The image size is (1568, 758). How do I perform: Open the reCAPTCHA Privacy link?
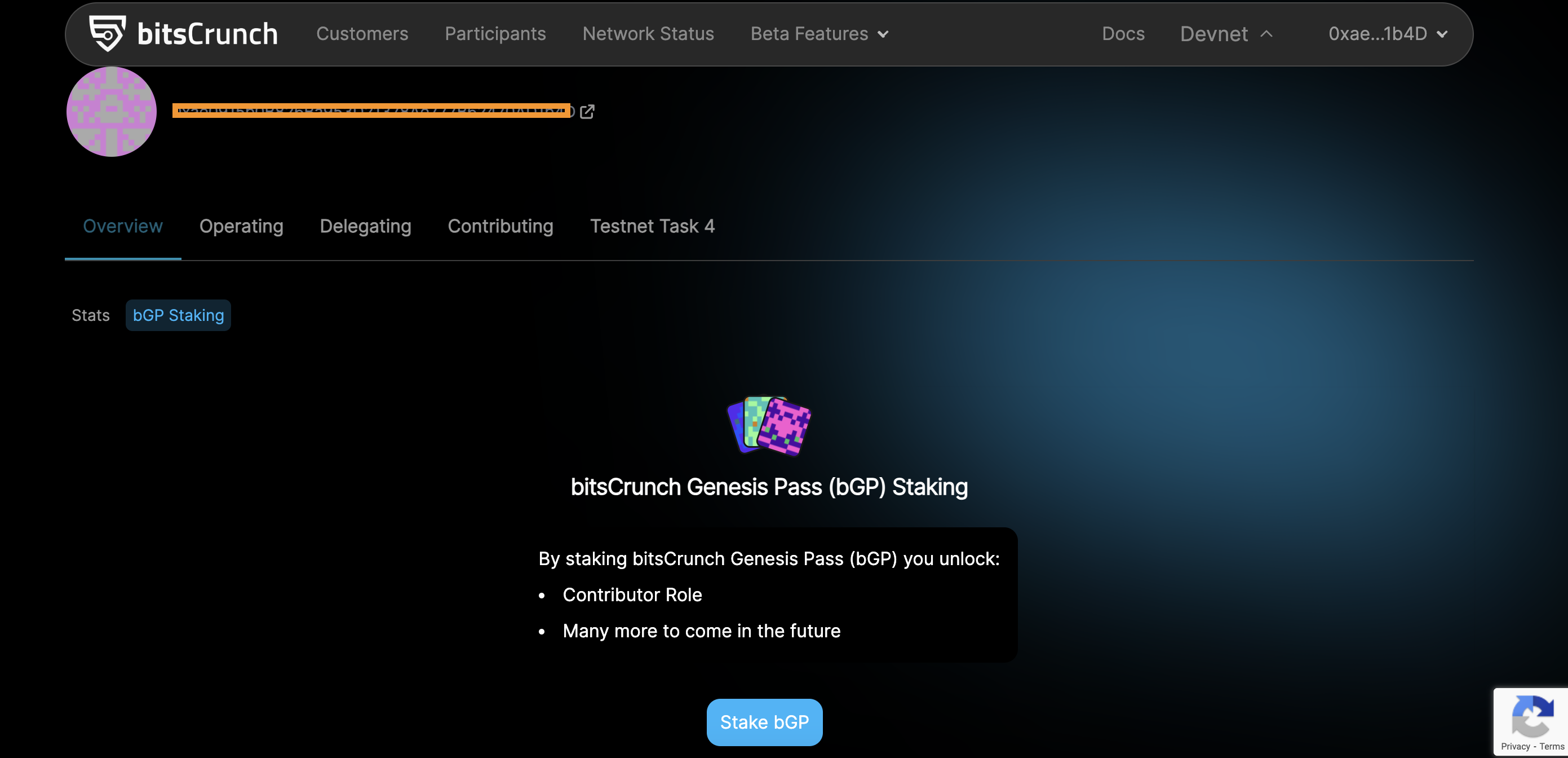1515,746
